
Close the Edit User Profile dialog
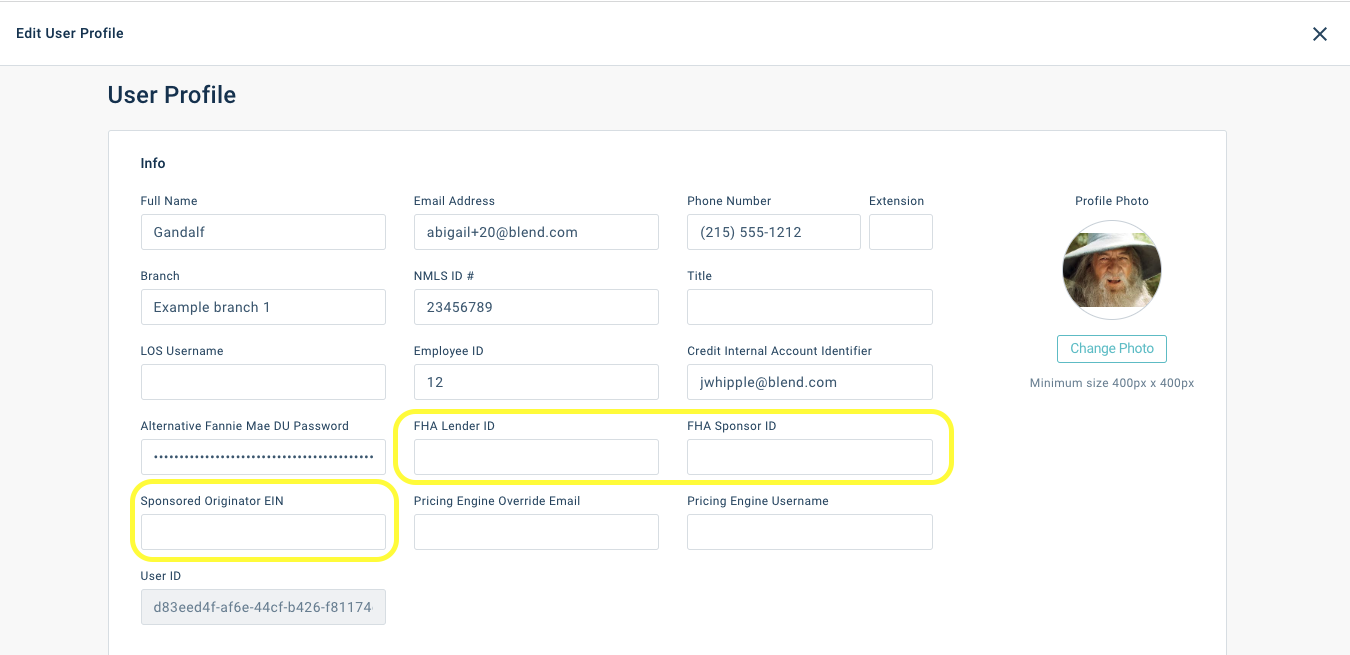pyautogui.click(x=1320, y=34)
